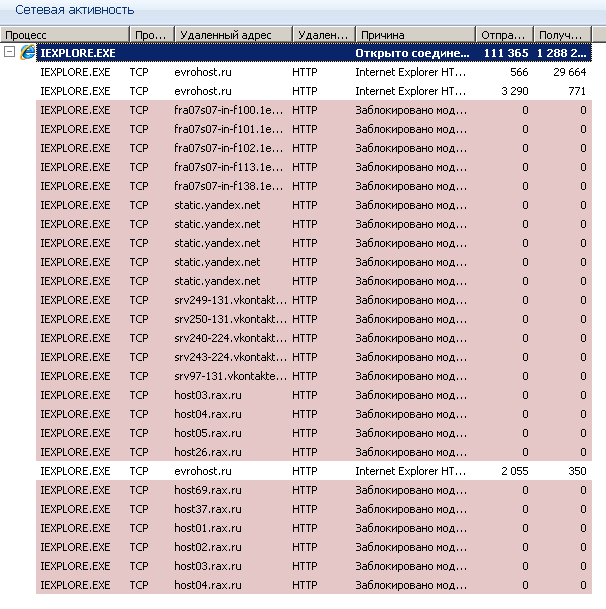Click the Internet Explorer icon in the group row
The image size is (606, 609).
(28, 52)
